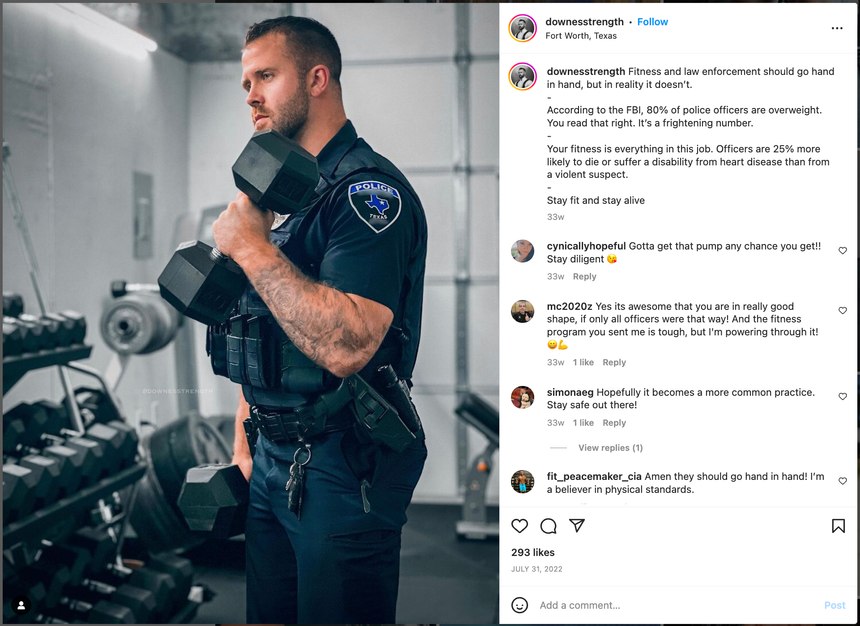Save post with the bookmark icon
Image resolution: width=860 pixels, height=626 pixels.
[838, 526]
